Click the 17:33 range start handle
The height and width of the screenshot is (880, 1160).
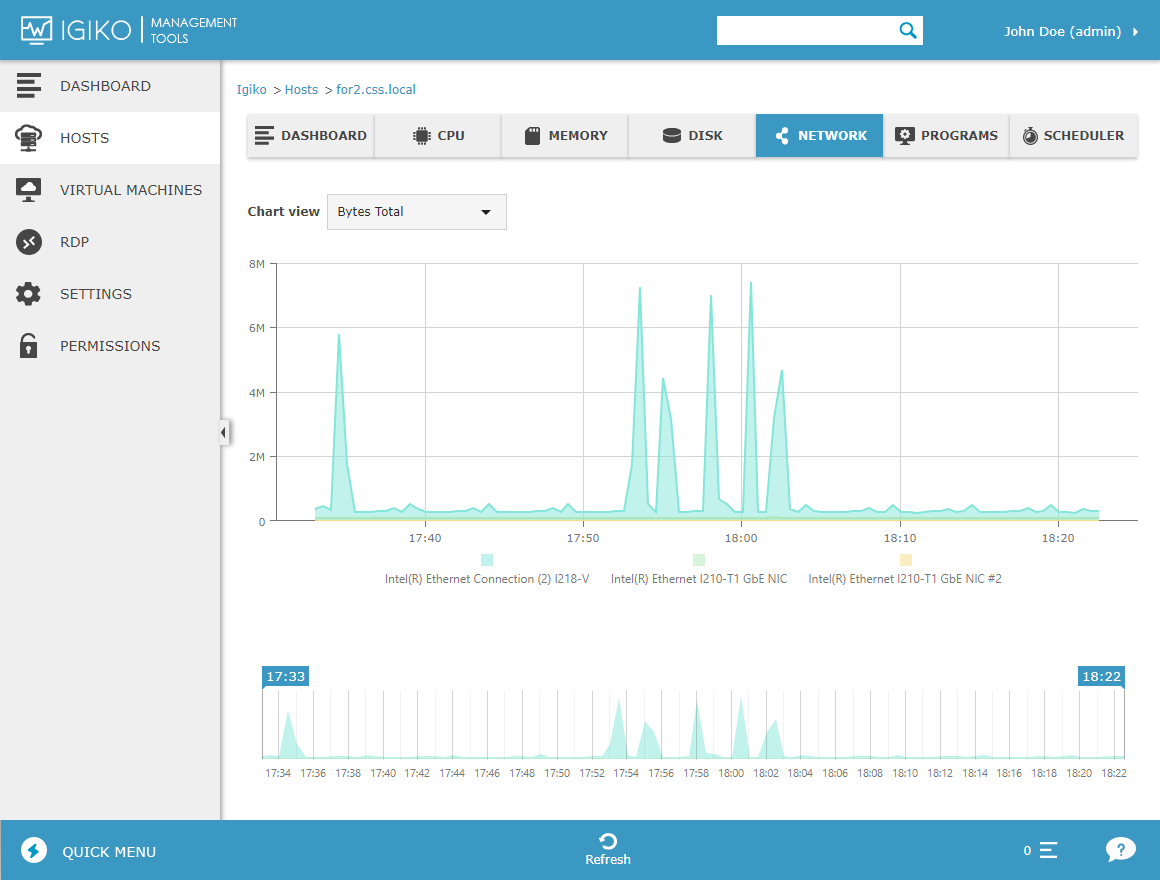(x=286, y=677)
